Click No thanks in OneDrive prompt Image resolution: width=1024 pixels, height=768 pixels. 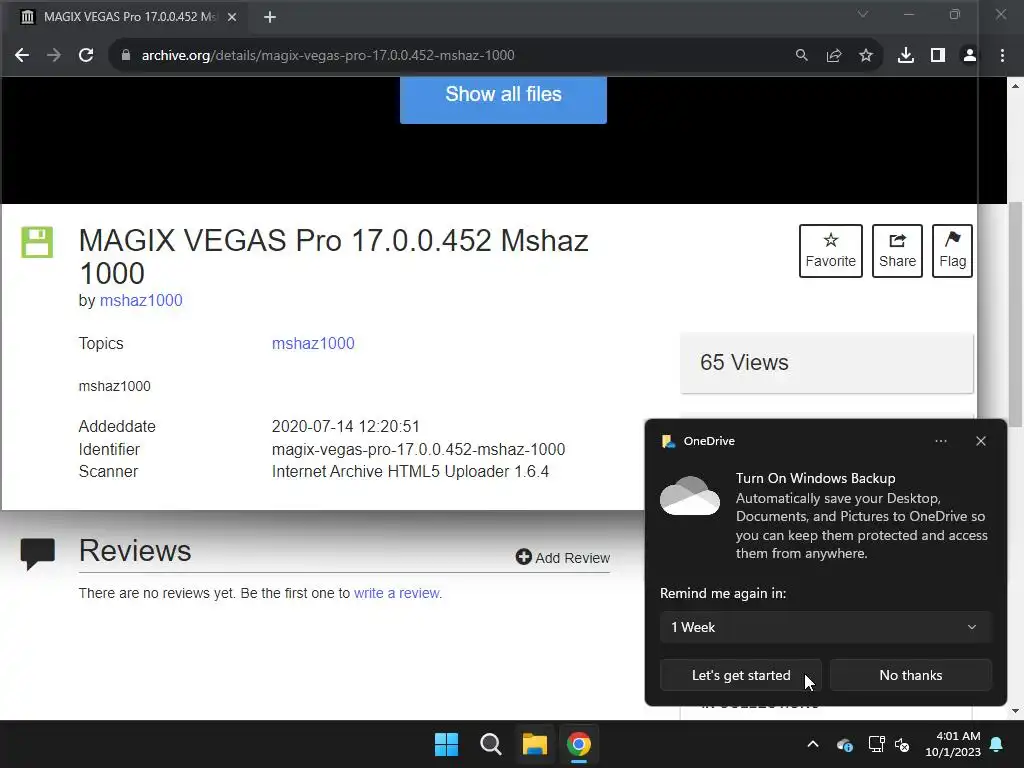(x=910, y=675)
